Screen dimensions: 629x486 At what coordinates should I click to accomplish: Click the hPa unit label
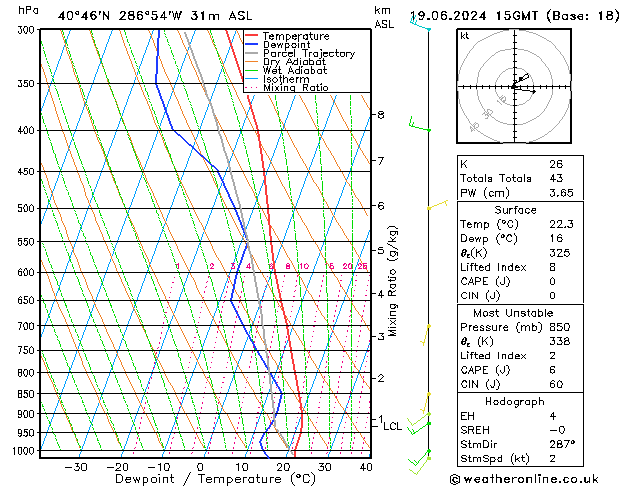[28, 10]
